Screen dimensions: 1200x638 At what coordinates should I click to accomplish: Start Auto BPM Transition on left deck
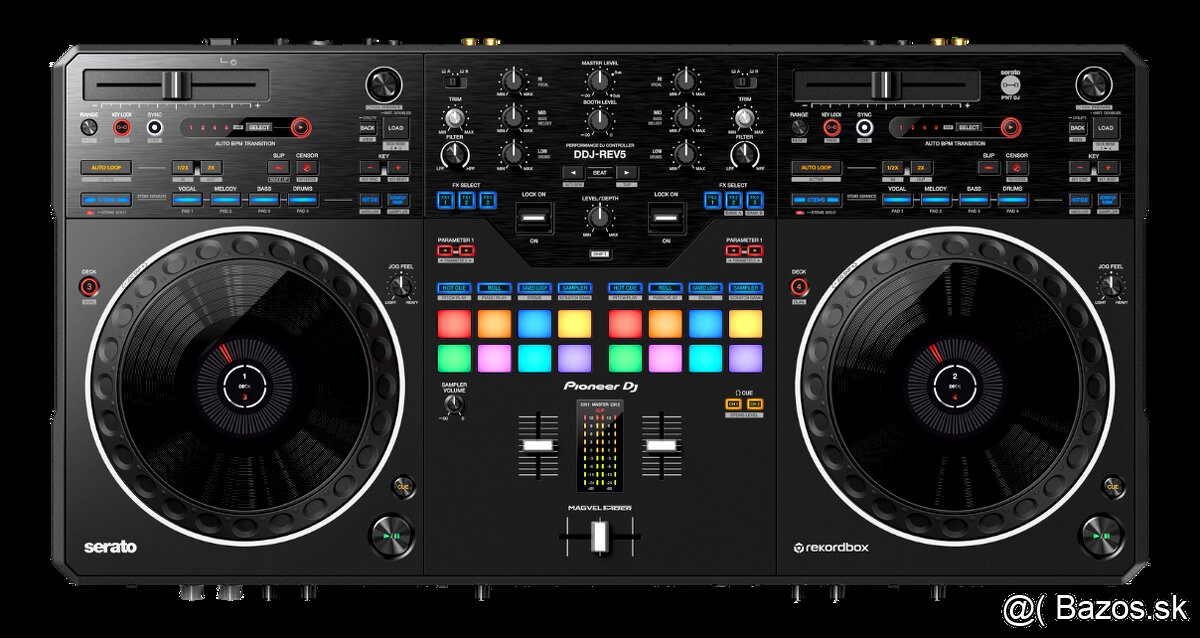tap(301, 128)
